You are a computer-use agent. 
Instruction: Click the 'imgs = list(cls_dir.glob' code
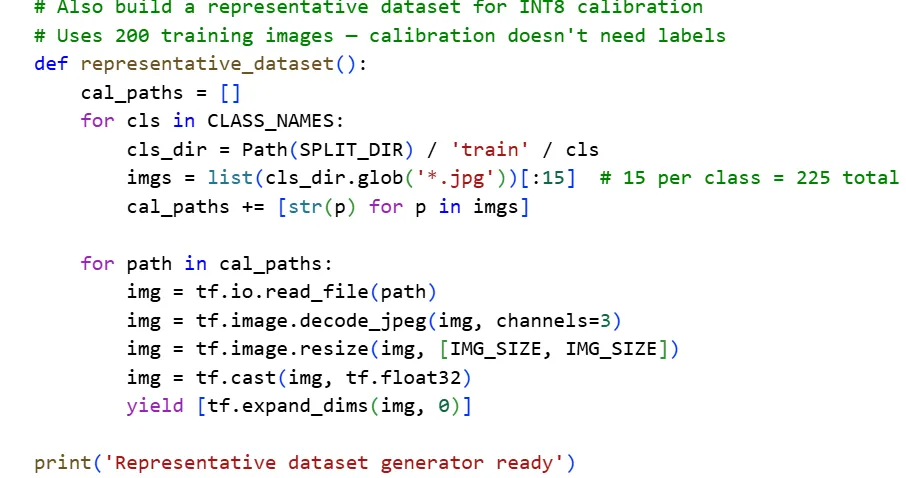click(x=351, y=178)
